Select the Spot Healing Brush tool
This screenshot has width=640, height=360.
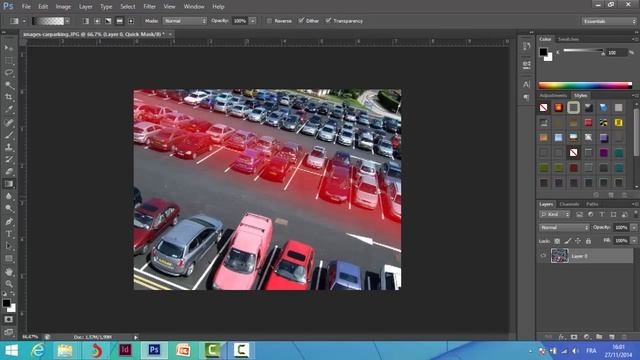(9, 122)
